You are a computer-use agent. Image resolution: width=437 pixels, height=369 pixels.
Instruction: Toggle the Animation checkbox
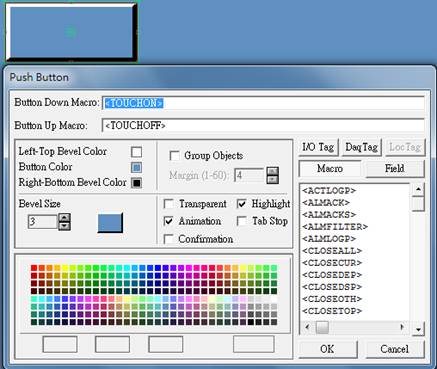pyautogui.click(x=169, y=221)
